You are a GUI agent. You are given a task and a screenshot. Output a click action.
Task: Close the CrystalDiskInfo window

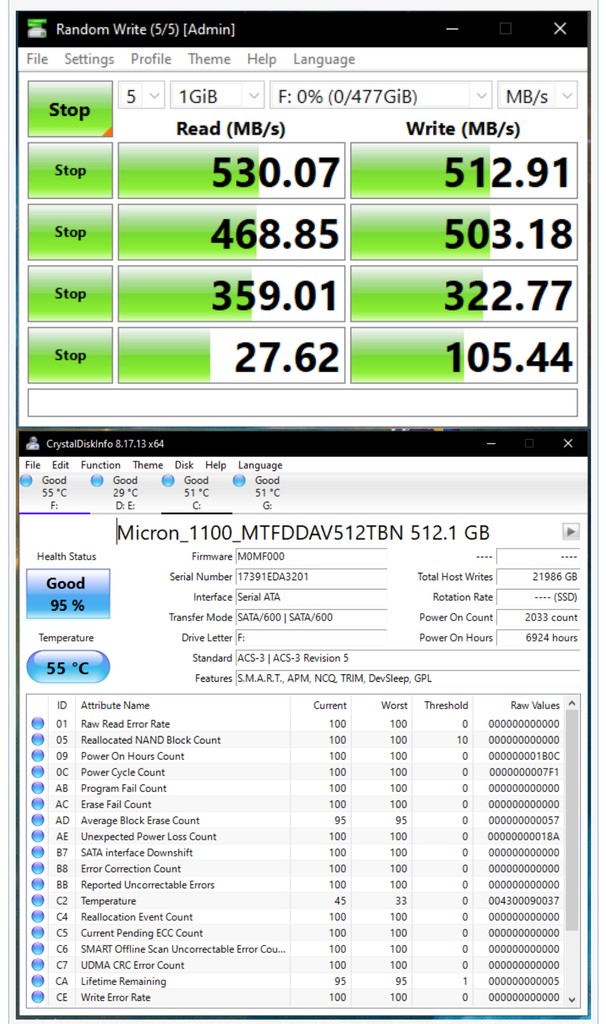coord(567,443)
